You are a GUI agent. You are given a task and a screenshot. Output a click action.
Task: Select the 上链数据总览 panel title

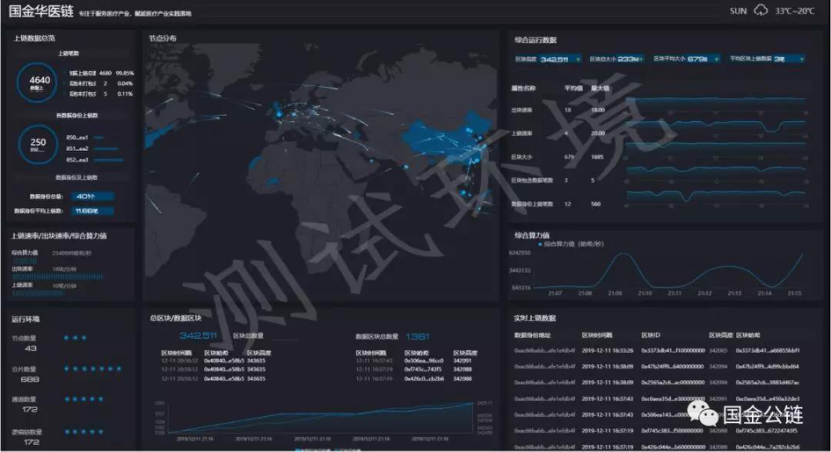point(34,38)
